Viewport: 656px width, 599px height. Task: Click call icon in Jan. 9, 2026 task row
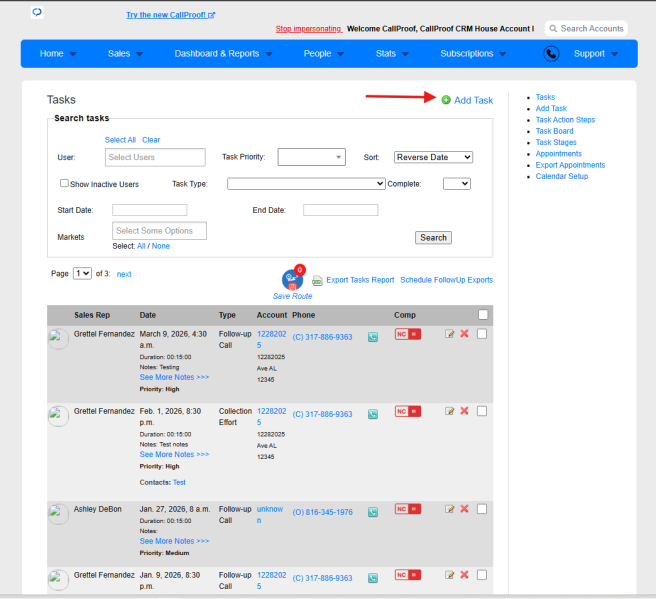(373, 578)
